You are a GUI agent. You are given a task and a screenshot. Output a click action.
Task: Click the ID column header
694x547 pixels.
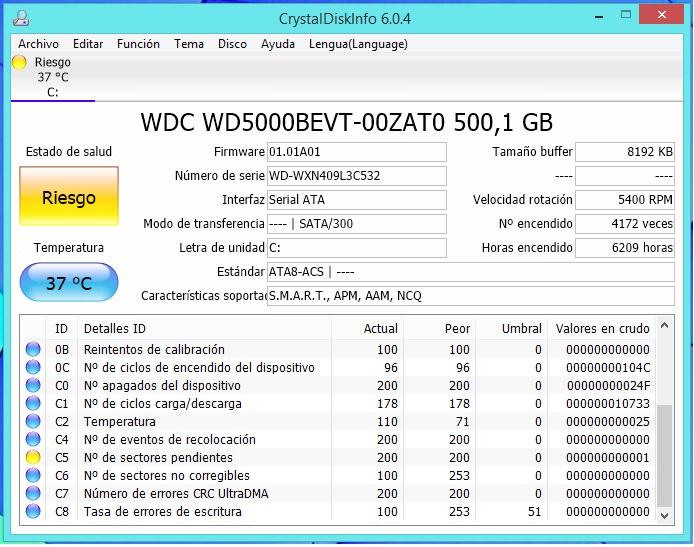(x=61, y=328)
